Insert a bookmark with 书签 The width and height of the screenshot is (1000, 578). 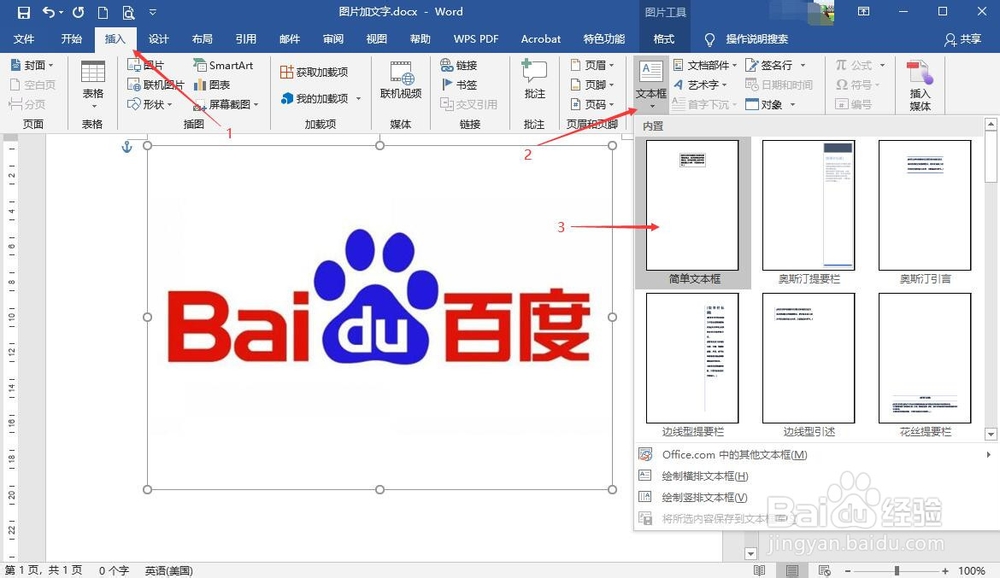point(459,85)
